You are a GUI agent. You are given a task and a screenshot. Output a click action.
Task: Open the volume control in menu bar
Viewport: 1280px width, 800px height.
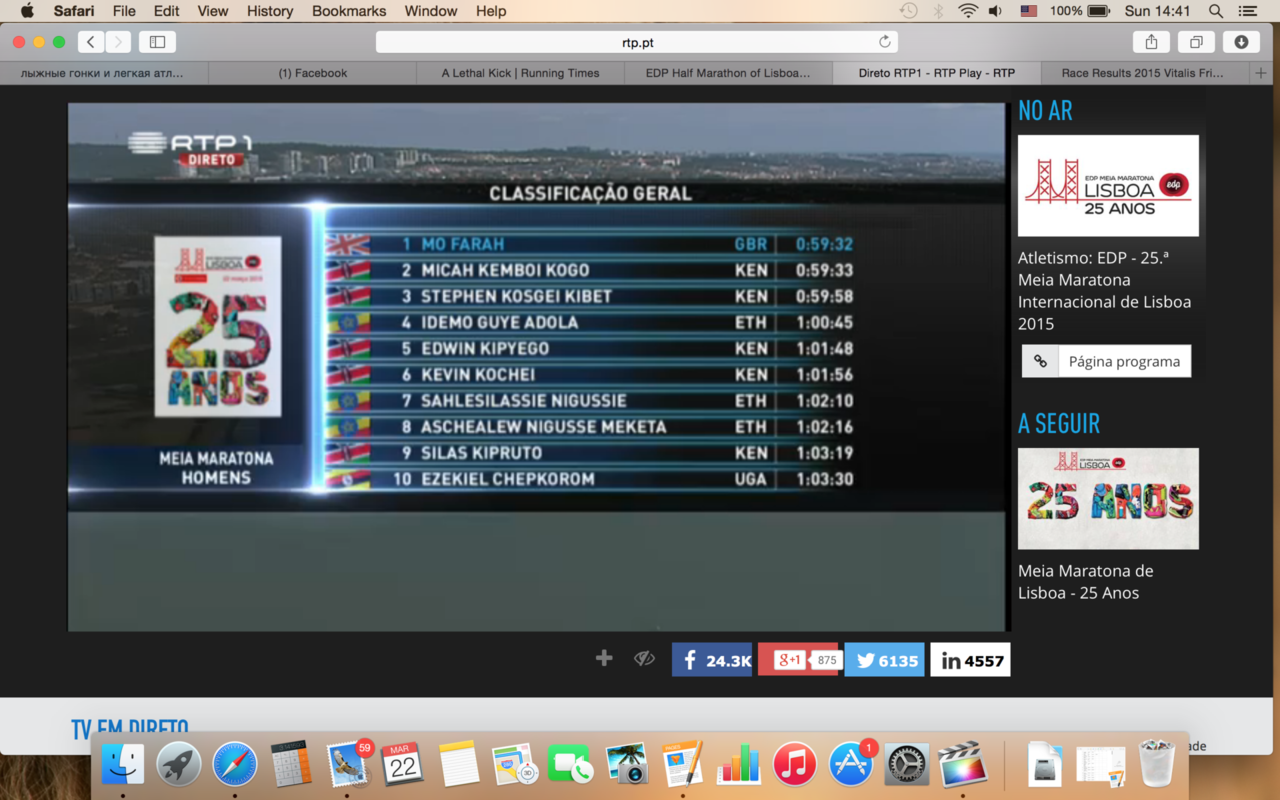(x=996, y=11)
